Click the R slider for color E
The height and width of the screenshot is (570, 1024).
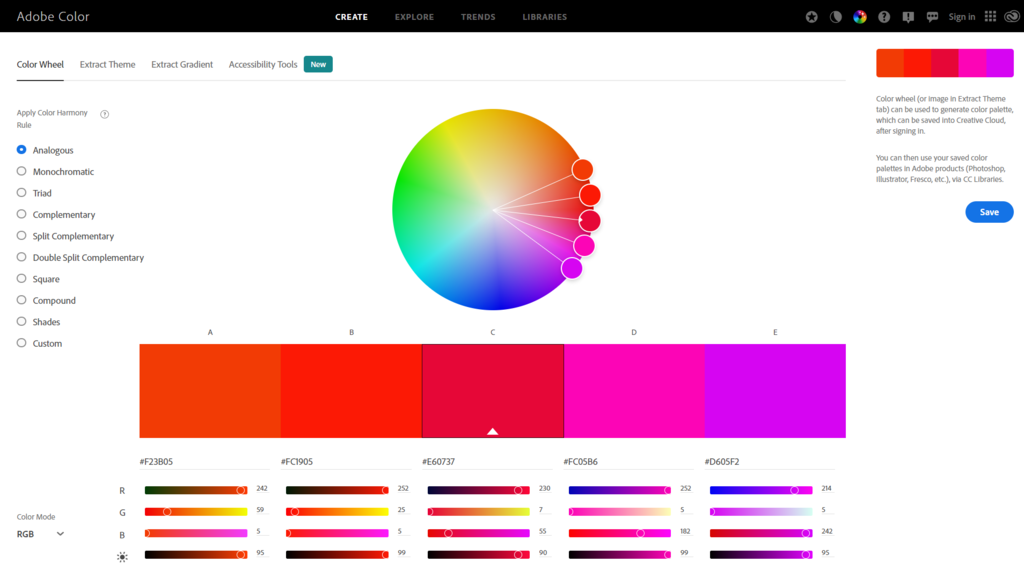[x=761, y=490]
